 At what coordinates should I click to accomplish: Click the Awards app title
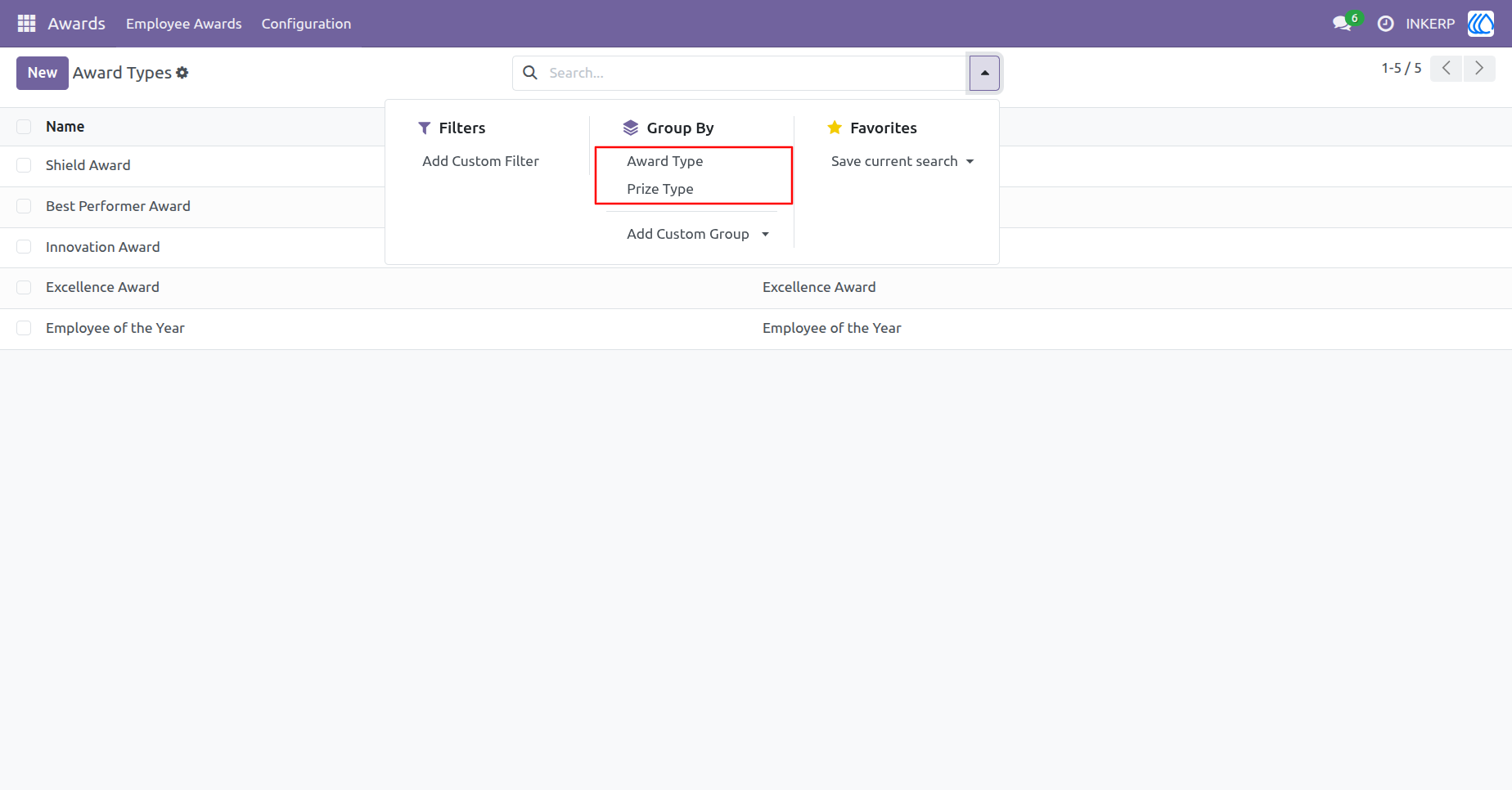click(x=76, y=24)
